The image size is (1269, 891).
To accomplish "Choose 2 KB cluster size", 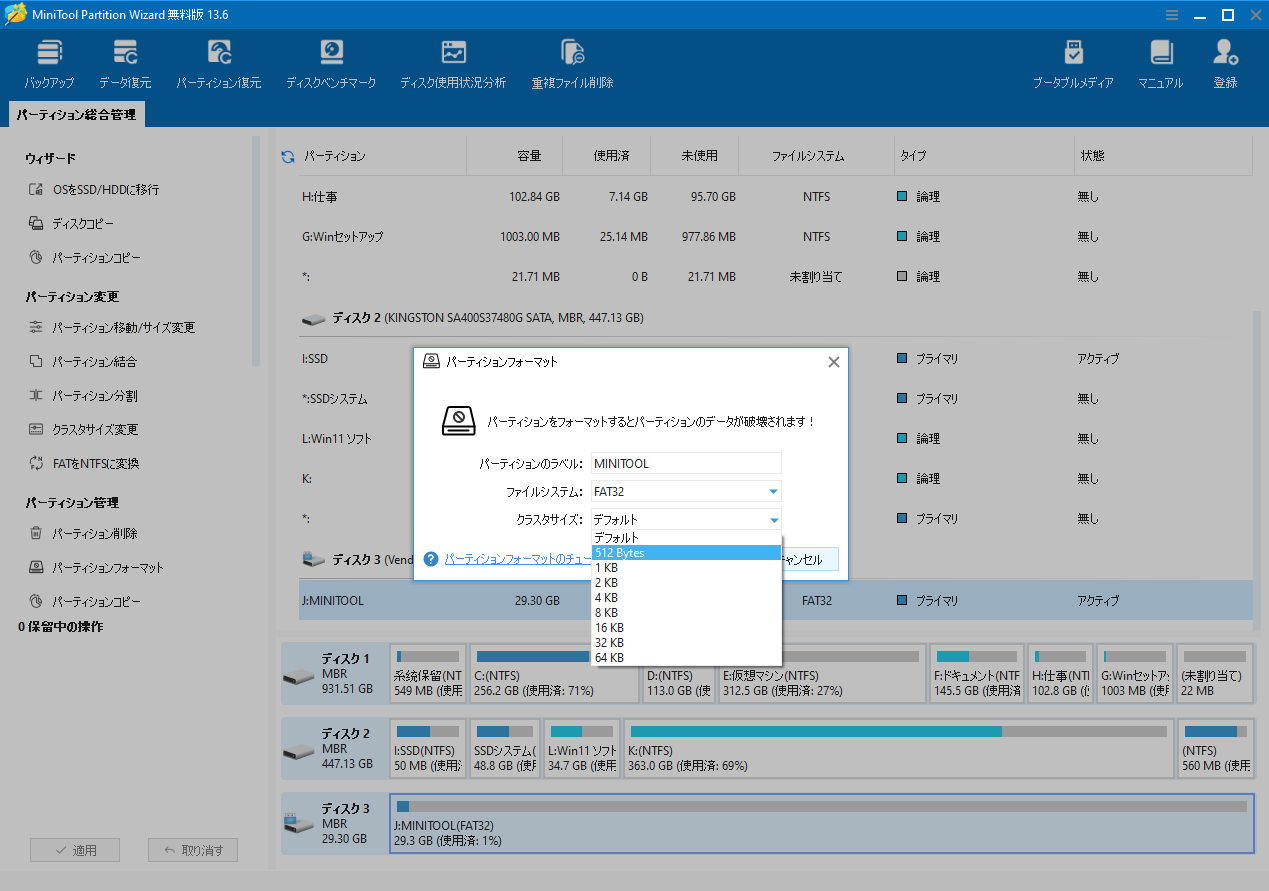I will point(686,583).
